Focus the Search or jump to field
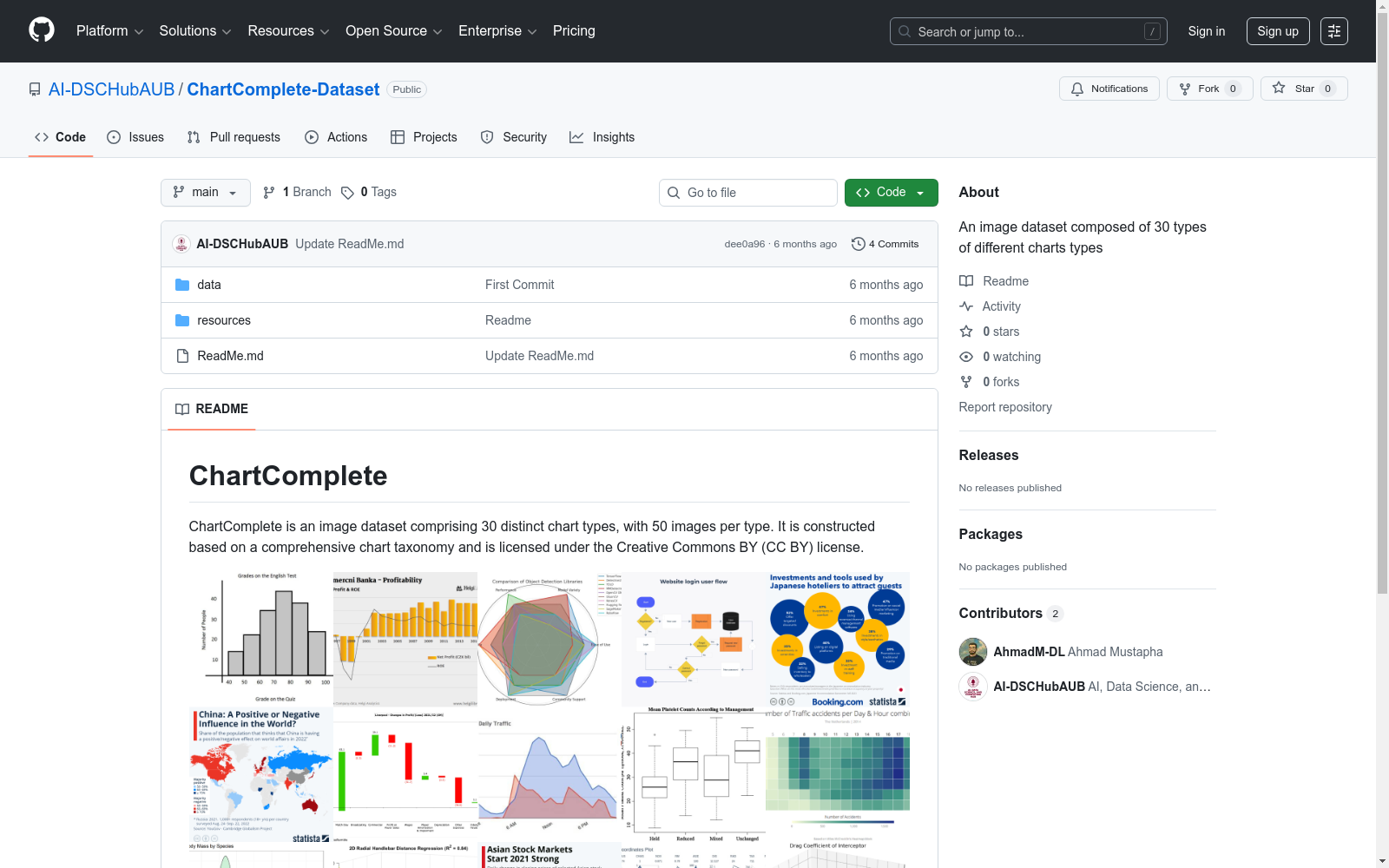1389x868 pixels. 1029,31
